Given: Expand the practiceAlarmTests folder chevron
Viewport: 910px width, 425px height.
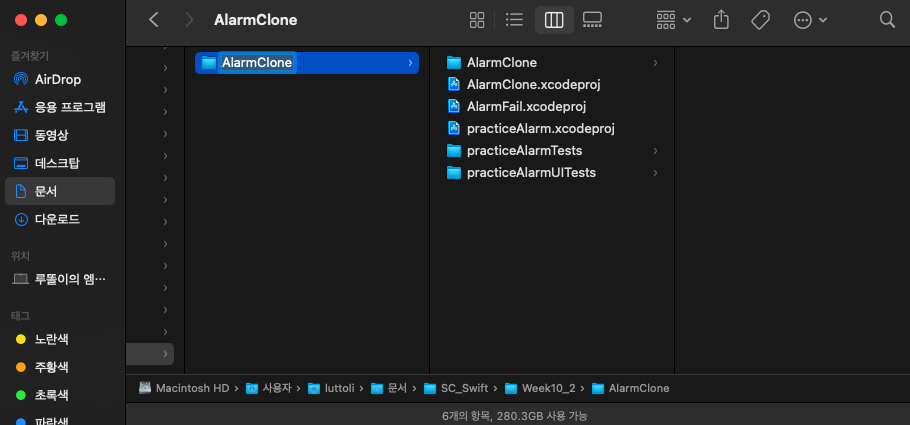Looking at the screenshot, I should 655,150.
